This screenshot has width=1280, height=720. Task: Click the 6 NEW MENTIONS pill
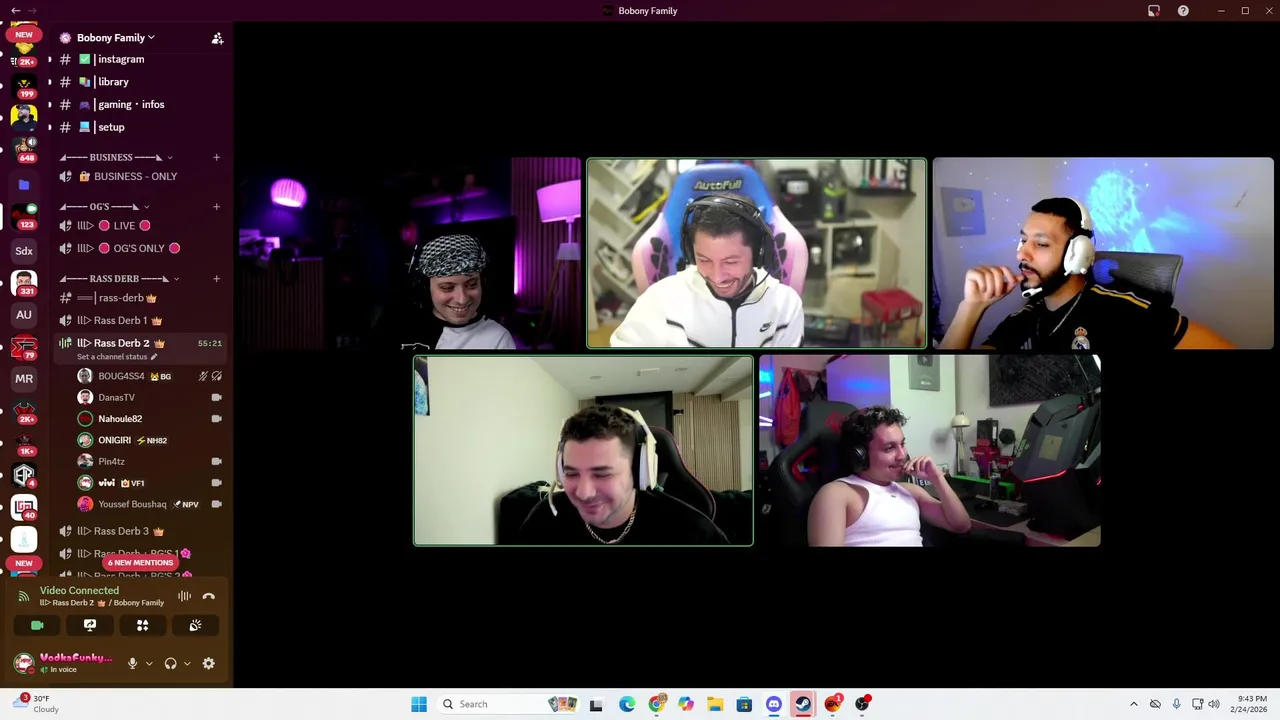click(141, 563)
